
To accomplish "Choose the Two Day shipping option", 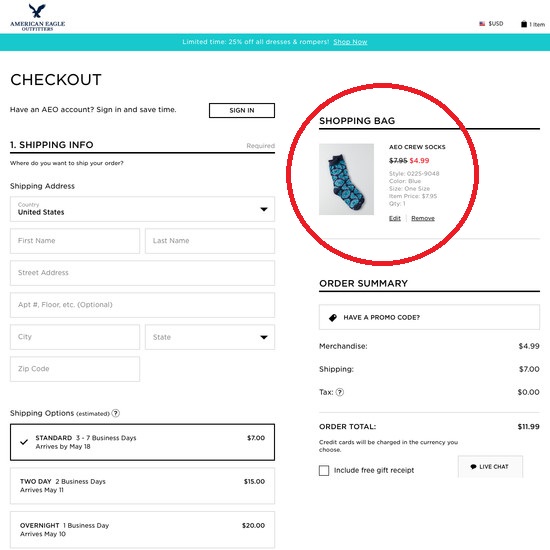I will point(142,486).
